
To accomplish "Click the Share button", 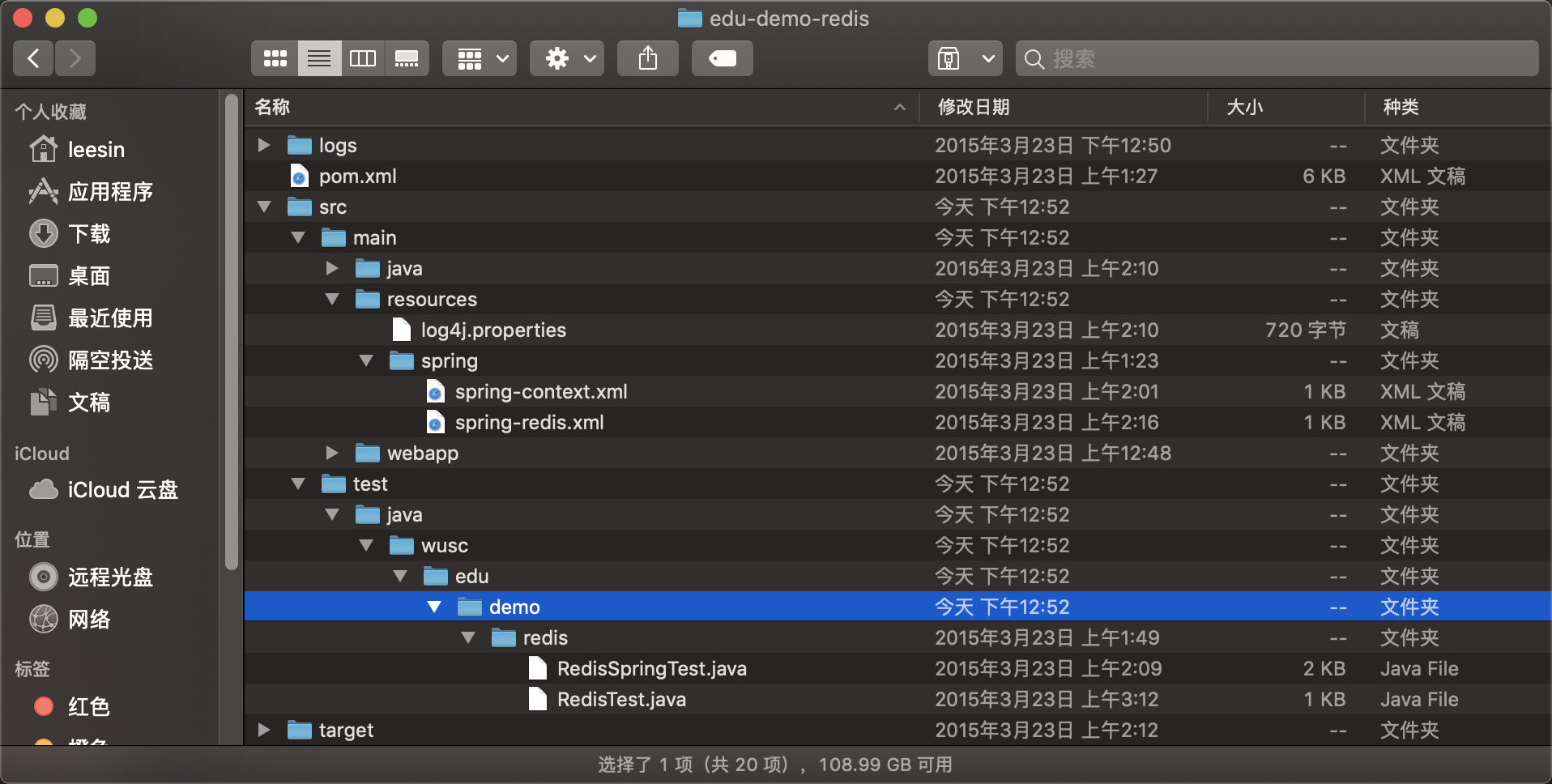I will 648,58.
